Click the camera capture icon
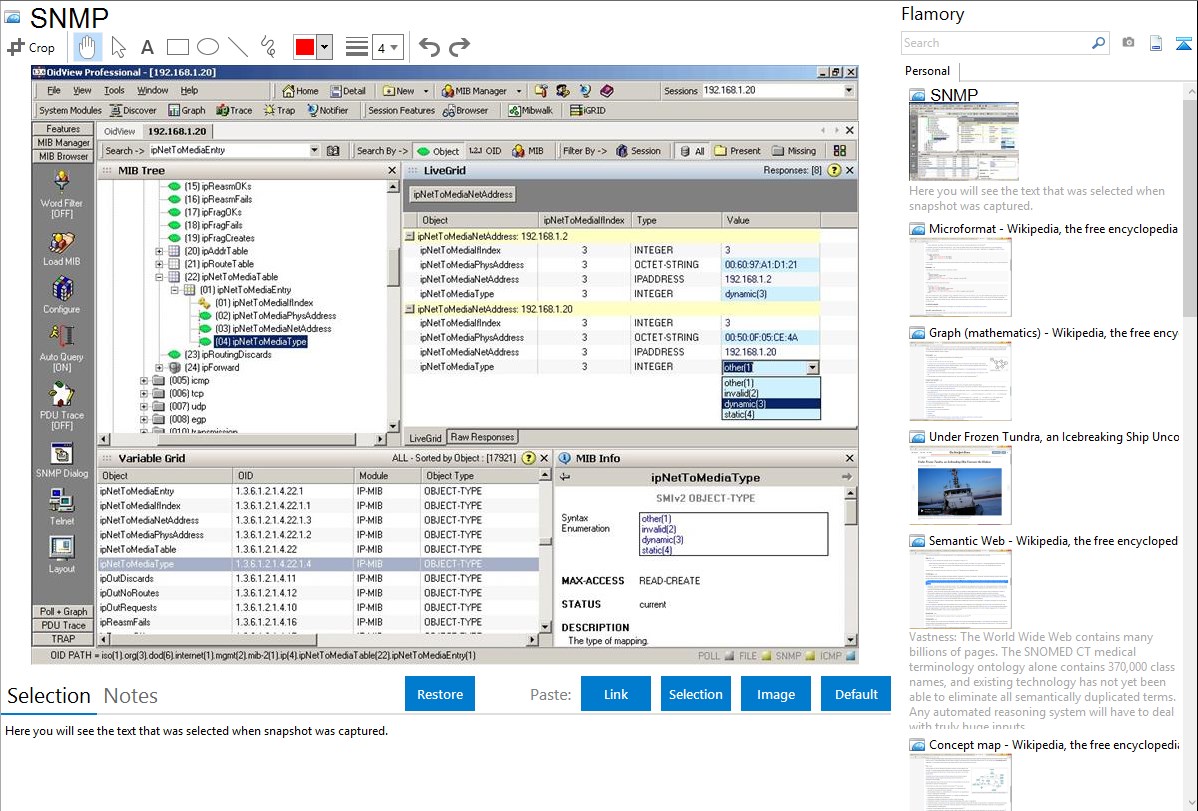The width and height of the screenshot is (1198, 811). click(x=1128, y=43)
